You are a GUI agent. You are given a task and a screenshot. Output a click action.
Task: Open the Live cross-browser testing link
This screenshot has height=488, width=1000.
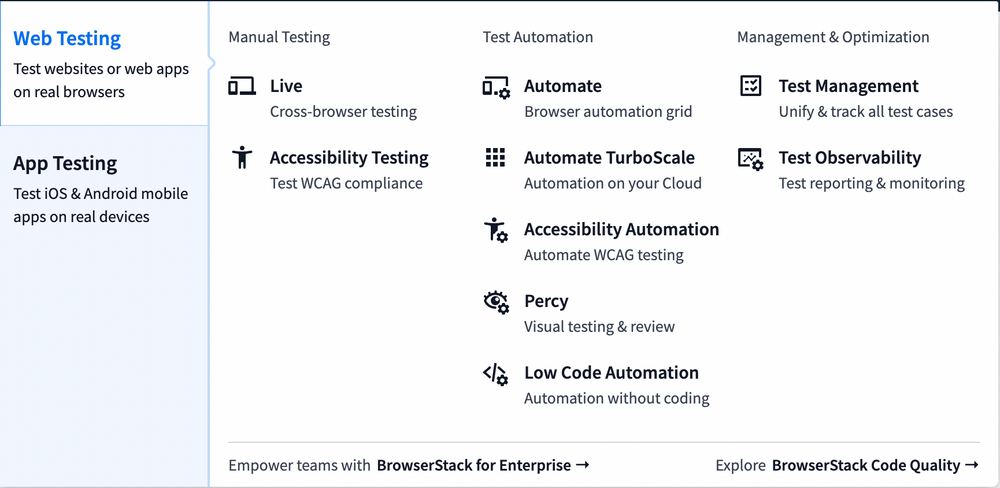[286, 87]
